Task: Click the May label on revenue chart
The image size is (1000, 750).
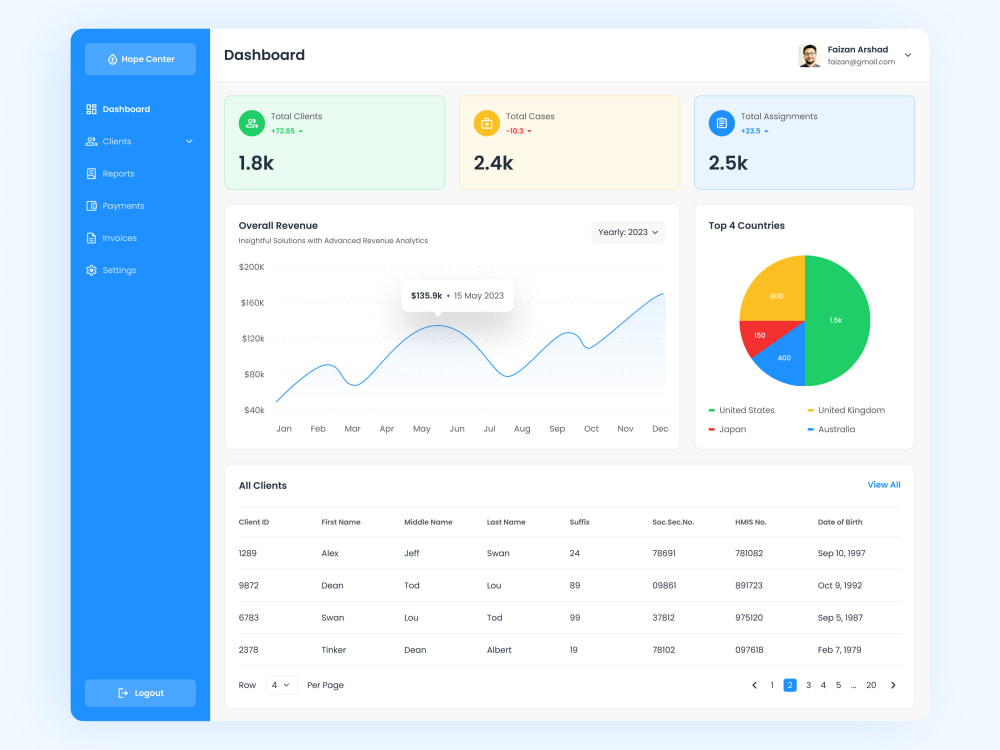Action: pos(422,429)
